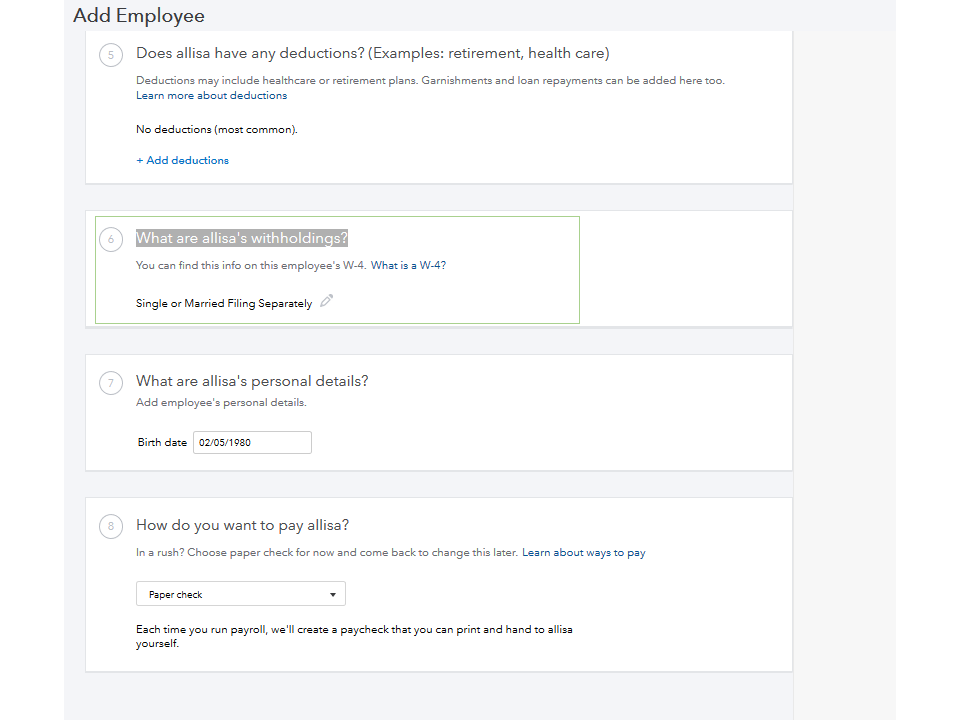
Task: Click 'No deductions (most common)' text
Action: [x=217, y=129]
